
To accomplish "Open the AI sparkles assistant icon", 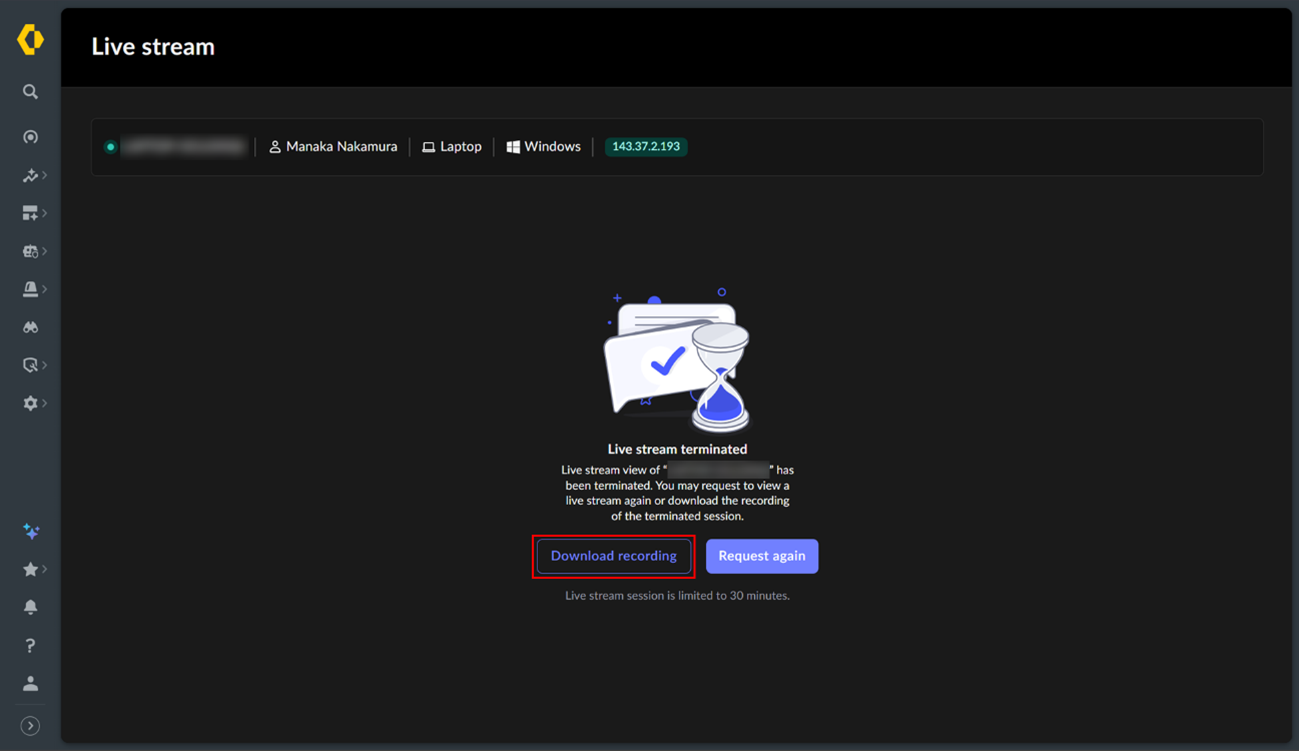I will tap(31, 531).
